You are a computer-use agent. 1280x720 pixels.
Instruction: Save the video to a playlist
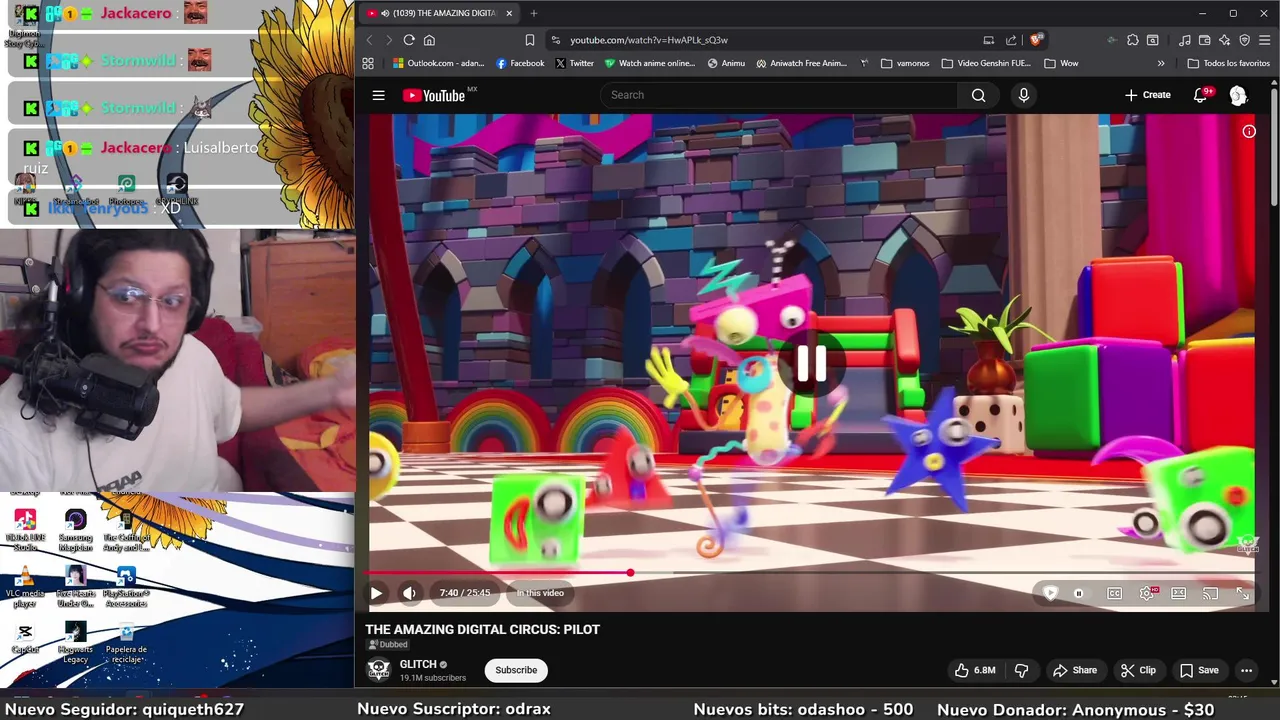coord(1199,670)
